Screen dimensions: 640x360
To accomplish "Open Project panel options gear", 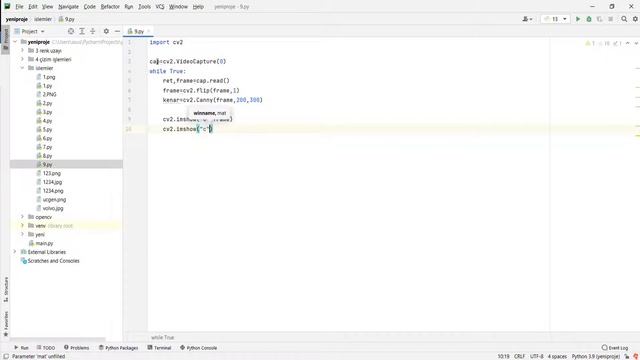I will (106, 31).
